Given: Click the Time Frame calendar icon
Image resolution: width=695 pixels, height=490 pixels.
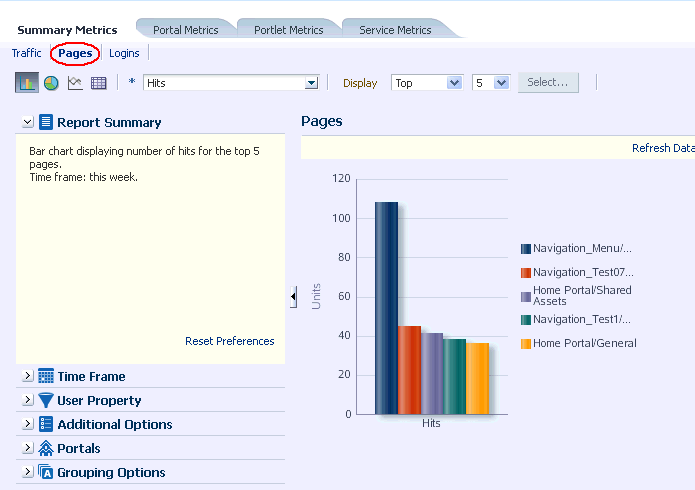Looking at the screenshot, I should tap(46, 376).
